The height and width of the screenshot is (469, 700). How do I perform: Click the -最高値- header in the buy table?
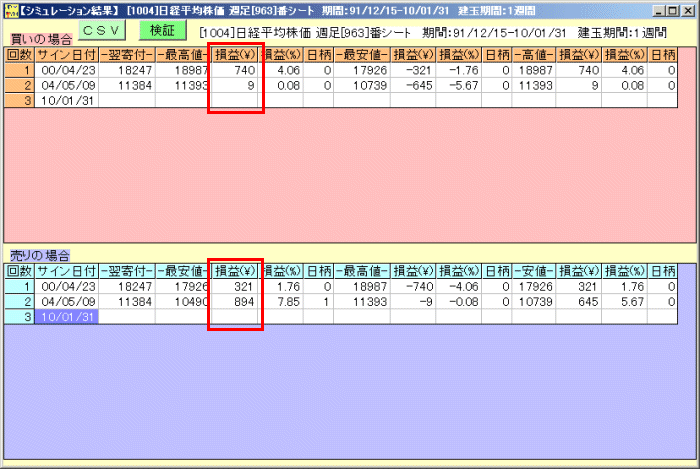pyautogui.click(x=183, y=55)
